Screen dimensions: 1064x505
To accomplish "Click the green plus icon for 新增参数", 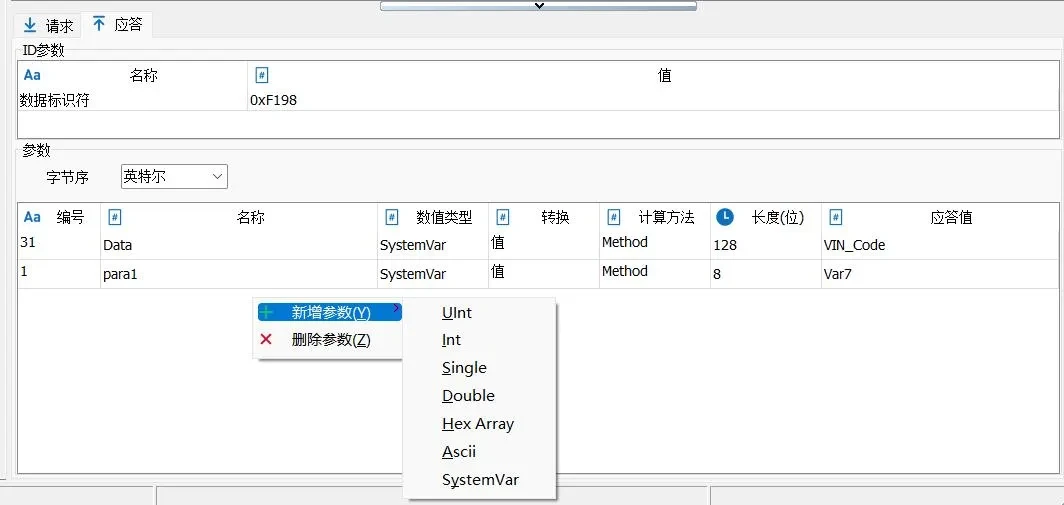I will pos(266,312).
